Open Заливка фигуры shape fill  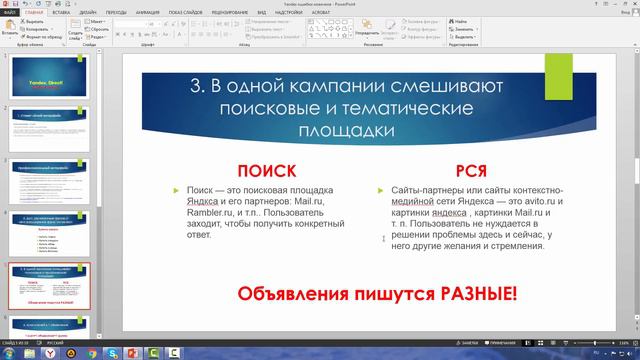(x=420, y=21)
